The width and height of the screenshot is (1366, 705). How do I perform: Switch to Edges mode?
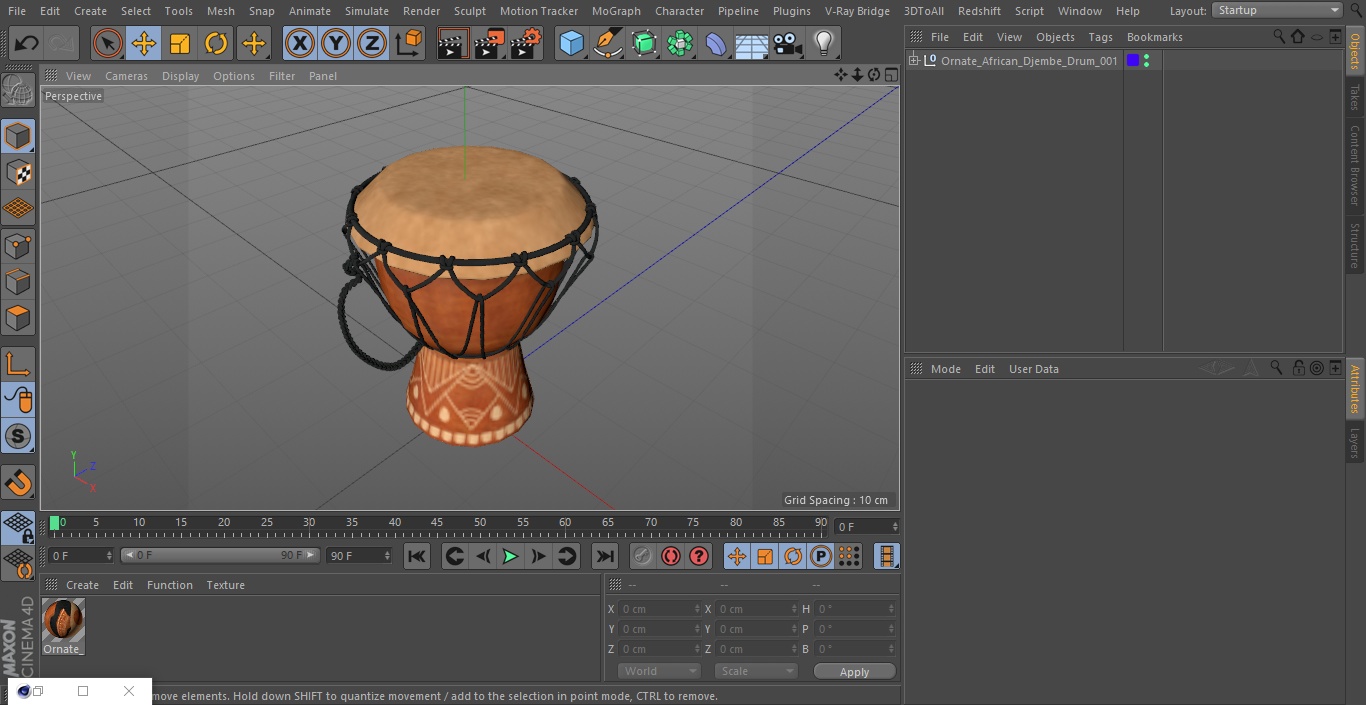tap(18, 282)
